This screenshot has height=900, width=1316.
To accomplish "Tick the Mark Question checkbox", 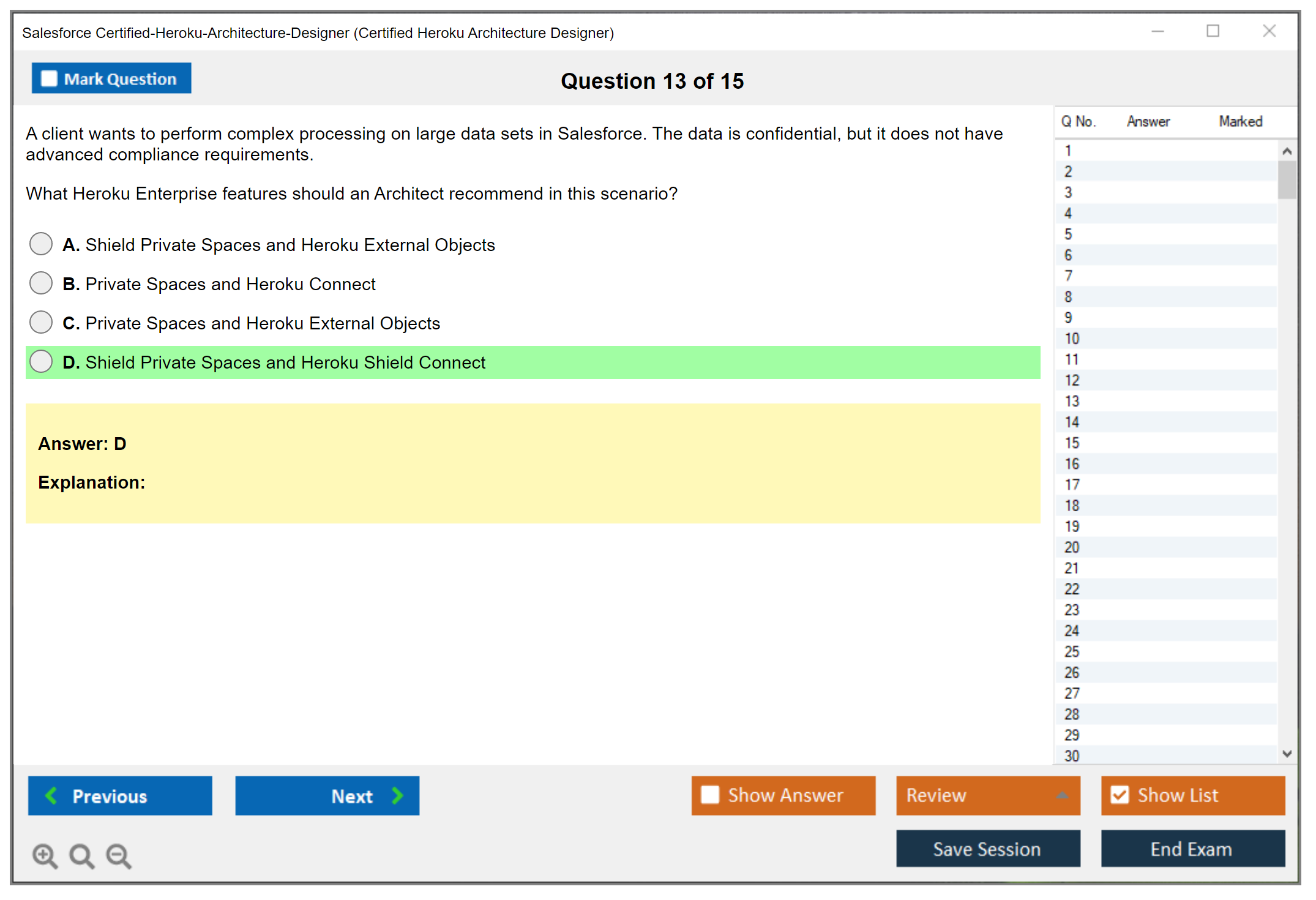I will (x=49, y=78).
